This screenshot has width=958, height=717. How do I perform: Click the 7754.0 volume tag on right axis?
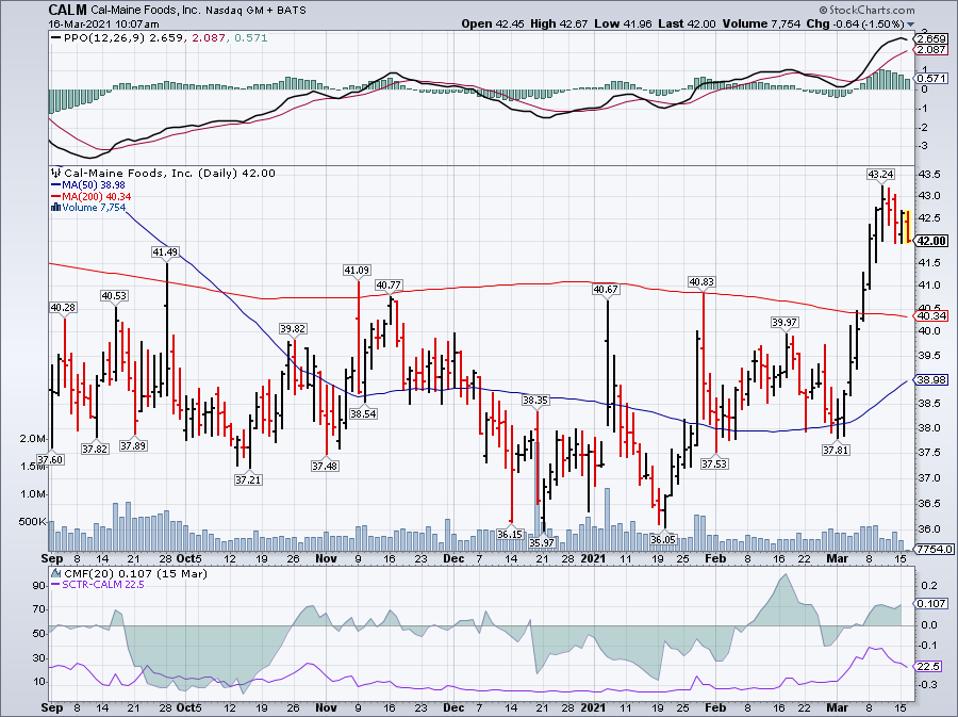coord(935,549)
